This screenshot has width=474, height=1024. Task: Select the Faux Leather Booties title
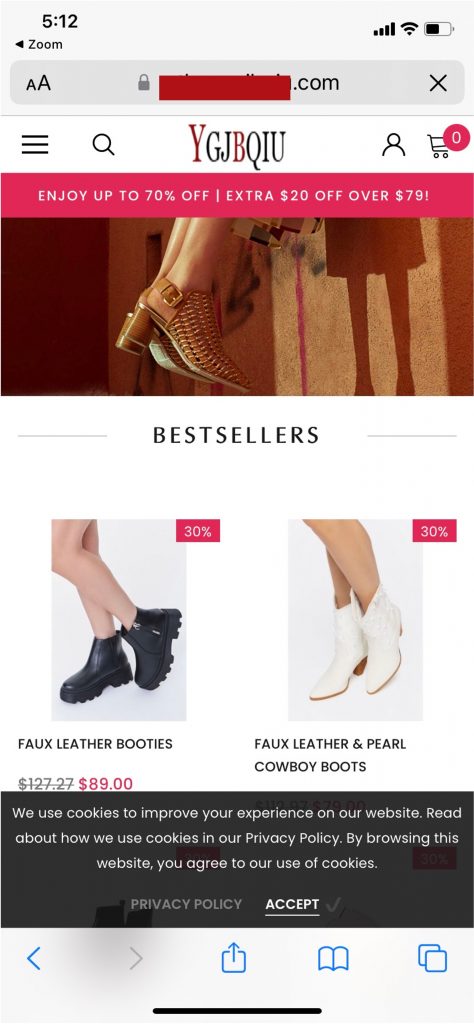click(95, 744)
